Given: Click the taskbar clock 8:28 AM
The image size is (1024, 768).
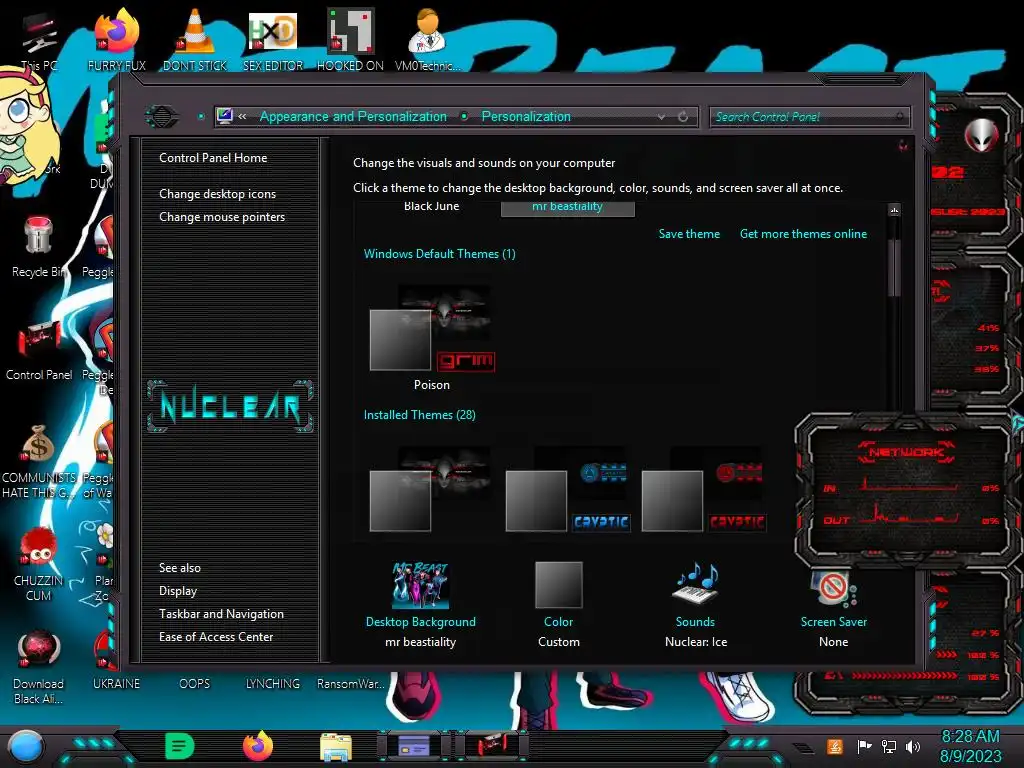Looking at the screenshot, I should click(970, 737).
